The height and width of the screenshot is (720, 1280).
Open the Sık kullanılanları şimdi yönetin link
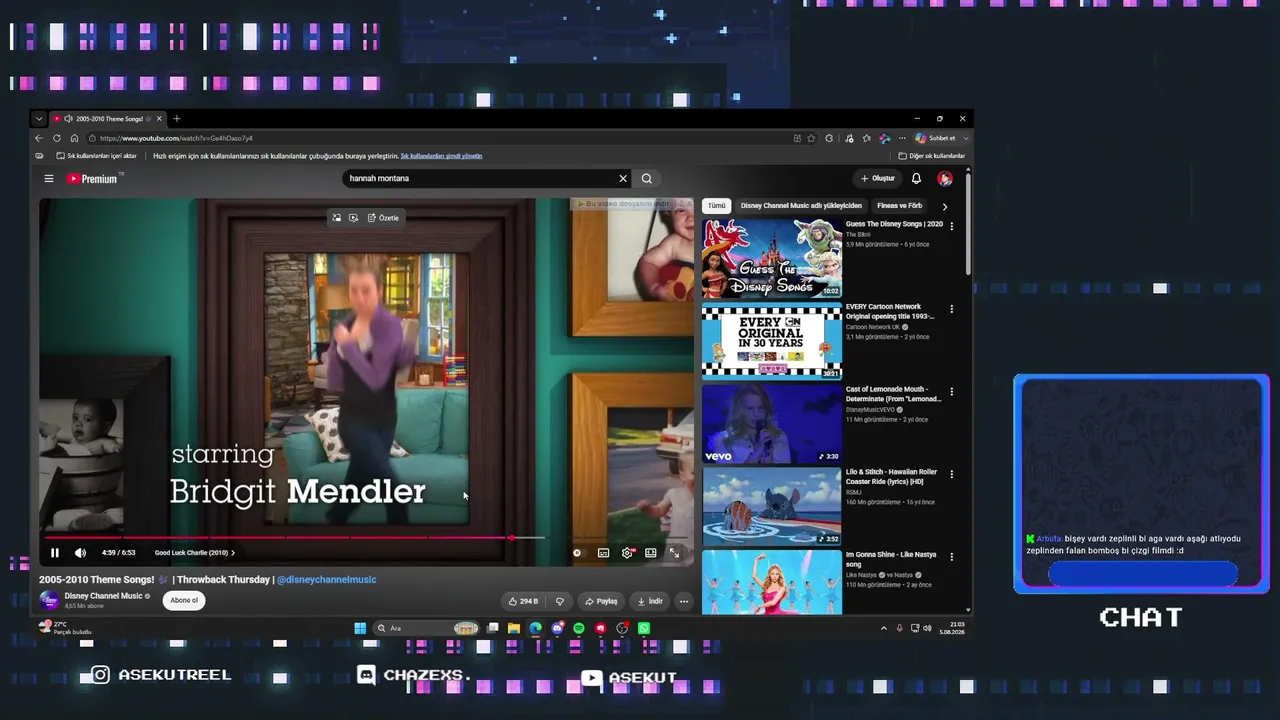point(441,156)
